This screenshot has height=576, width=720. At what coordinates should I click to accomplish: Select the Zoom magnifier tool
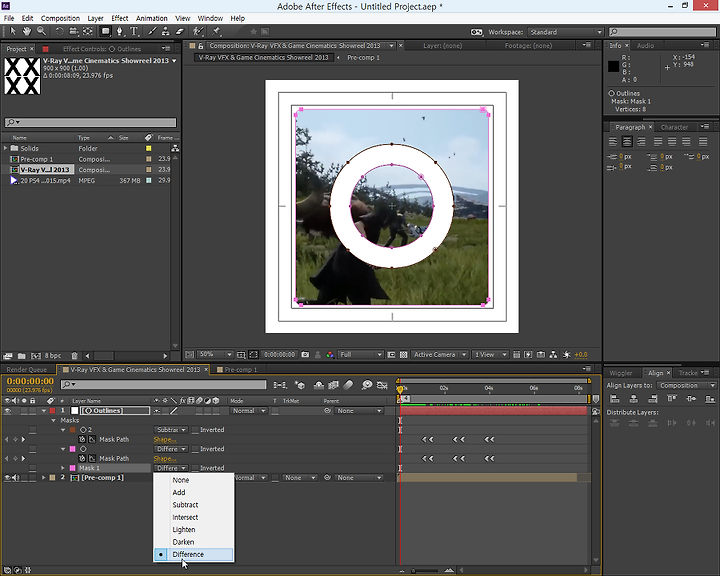(41, 31)
